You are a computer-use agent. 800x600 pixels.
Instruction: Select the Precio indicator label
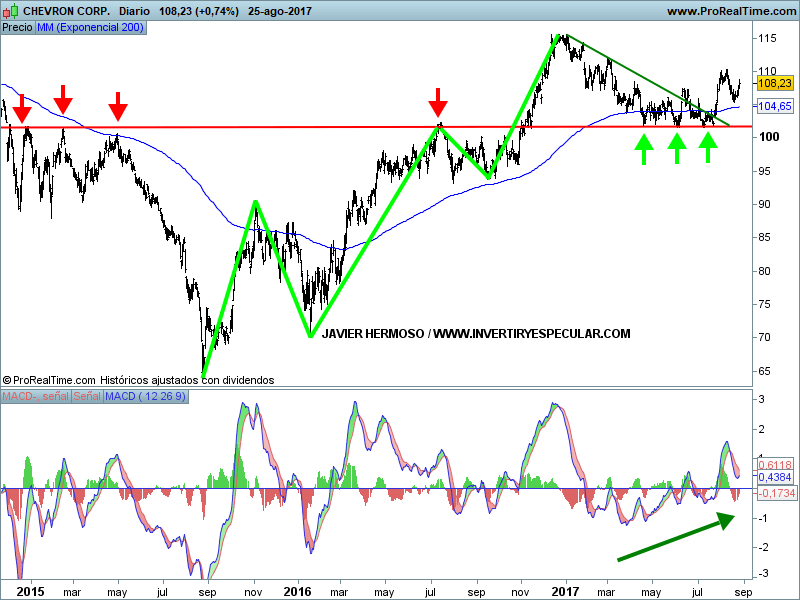(x=17, y=27)
